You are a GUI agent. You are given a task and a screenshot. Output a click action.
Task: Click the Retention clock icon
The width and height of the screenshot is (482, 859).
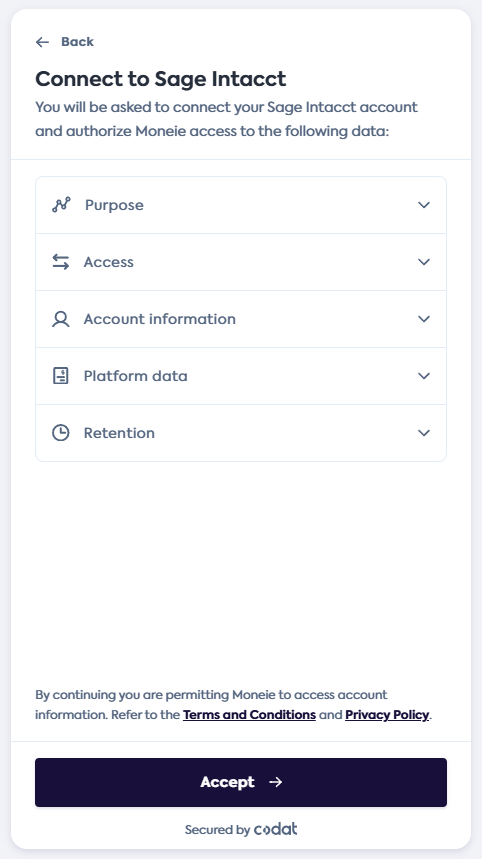61,433
